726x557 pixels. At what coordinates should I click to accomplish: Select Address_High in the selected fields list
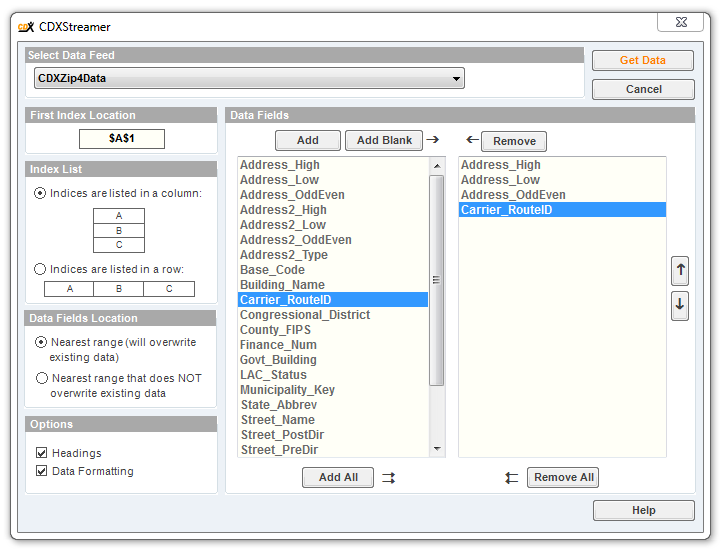pos(563,165)
